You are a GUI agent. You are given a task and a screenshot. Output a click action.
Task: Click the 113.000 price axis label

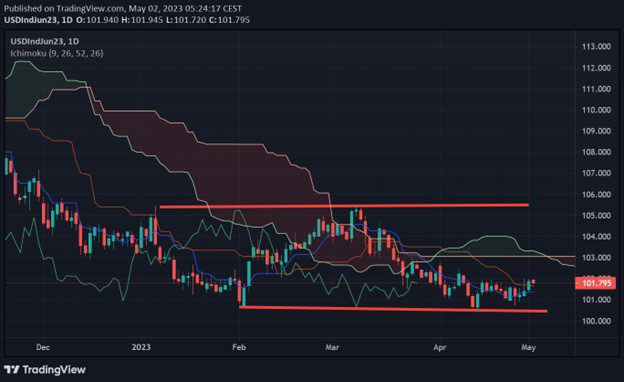click(x=596, y=47)
